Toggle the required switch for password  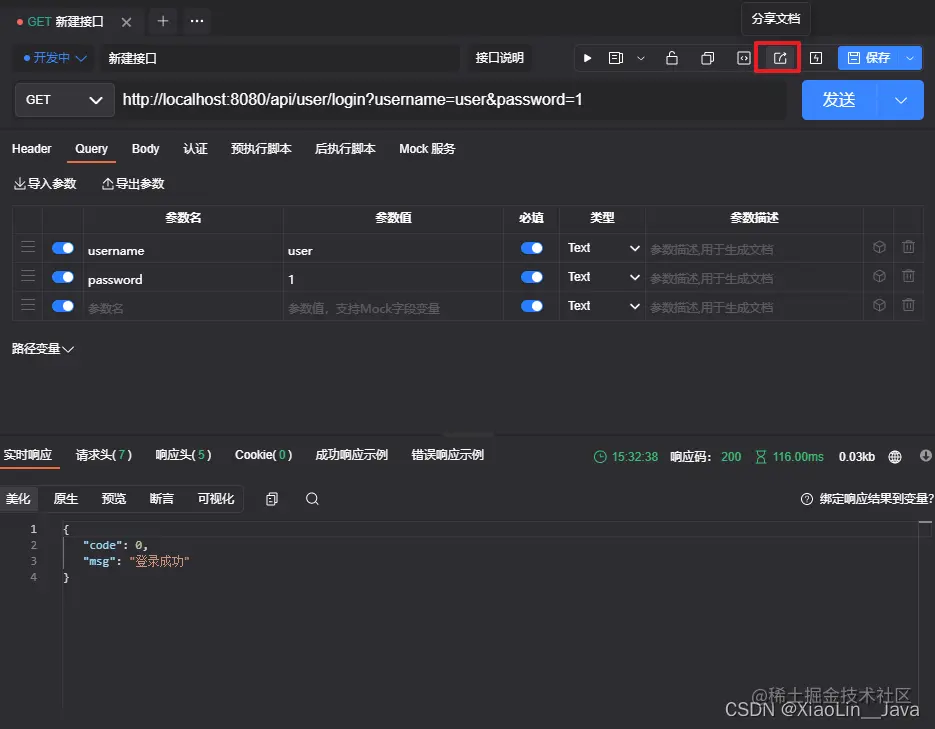(x=531, y=277)
